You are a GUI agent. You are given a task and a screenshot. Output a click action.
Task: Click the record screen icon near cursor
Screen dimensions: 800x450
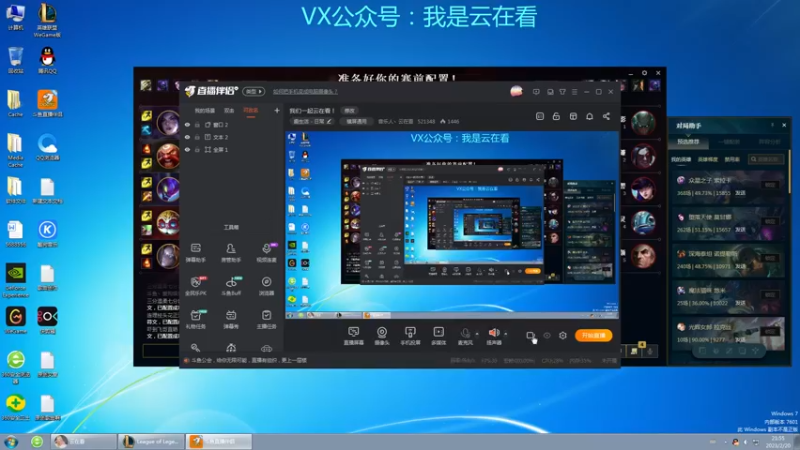click(530, 335)
